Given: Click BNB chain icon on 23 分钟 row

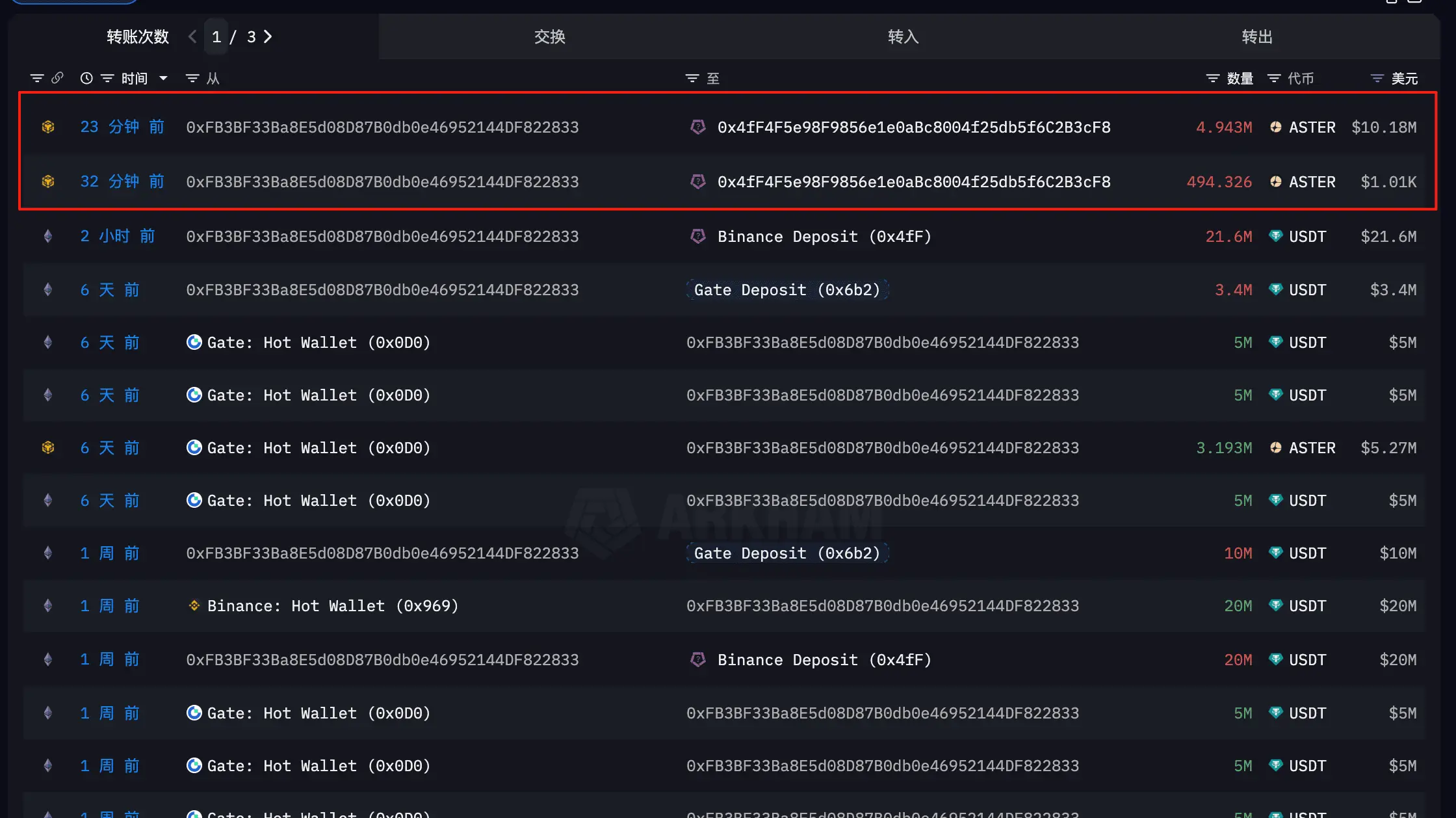Looking at the screenshot, I should click(48, 127).
